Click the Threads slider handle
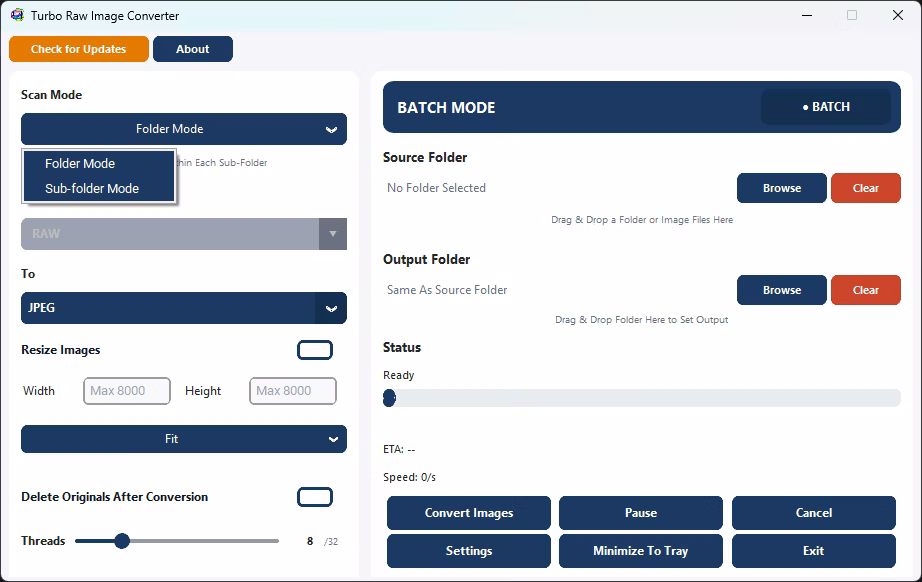 122,541
